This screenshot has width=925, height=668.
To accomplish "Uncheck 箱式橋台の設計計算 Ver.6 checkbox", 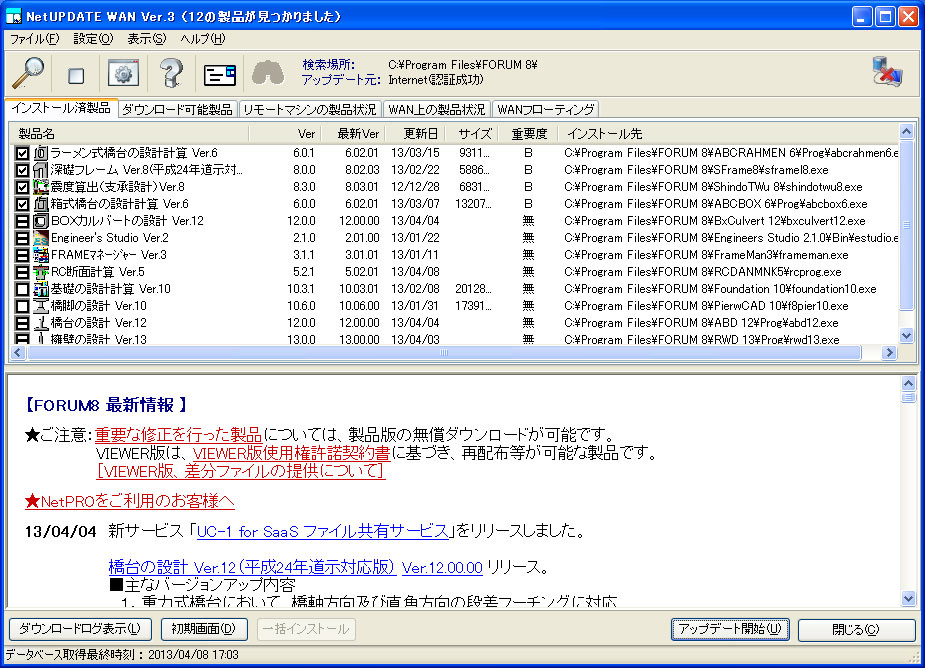I will click(x=22, y=204).
